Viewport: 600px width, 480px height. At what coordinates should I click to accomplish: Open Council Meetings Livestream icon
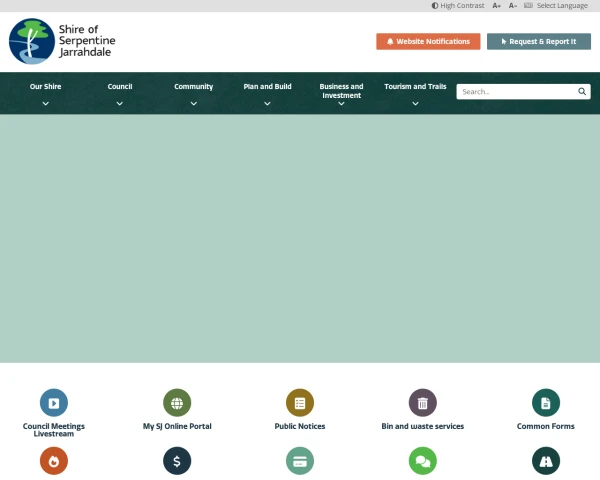point(54,403)
